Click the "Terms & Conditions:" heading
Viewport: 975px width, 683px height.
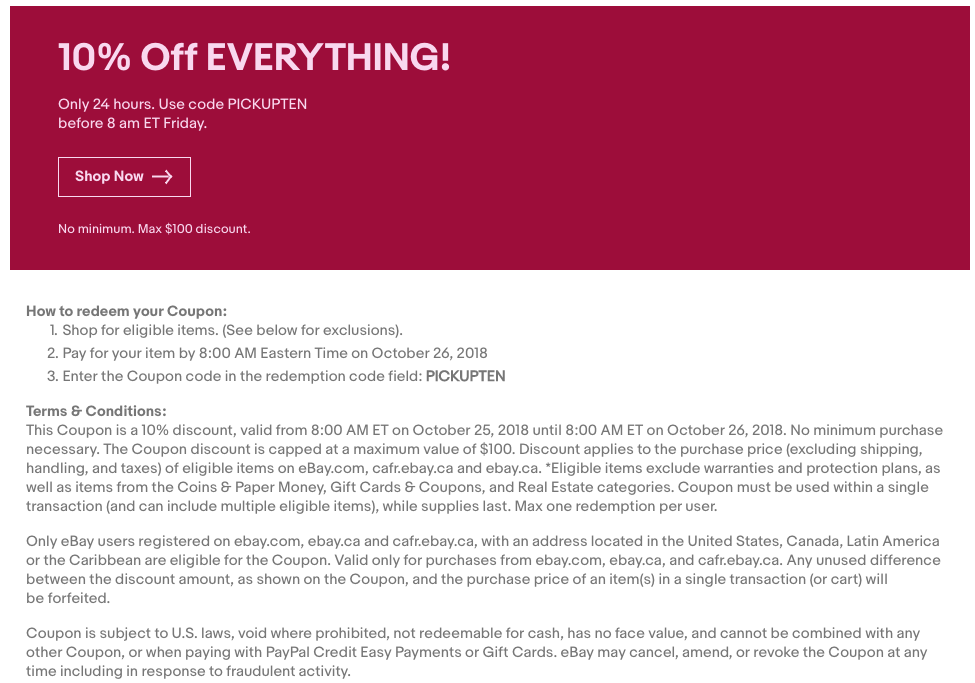pyautogui.click(x=96, y=411)
